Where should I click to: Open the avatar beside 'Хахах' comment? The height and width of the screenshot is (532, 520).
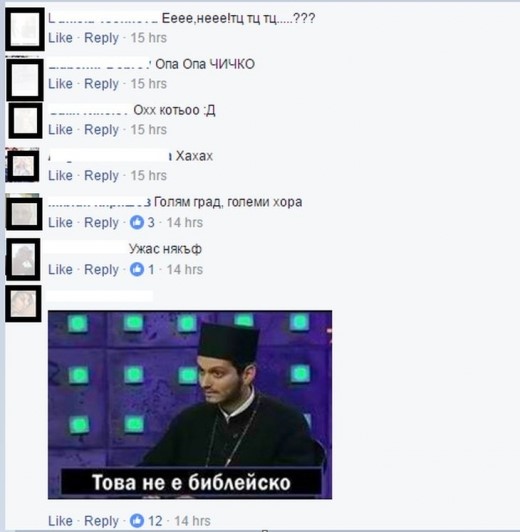pyautogui.click(x=23, y=166)
